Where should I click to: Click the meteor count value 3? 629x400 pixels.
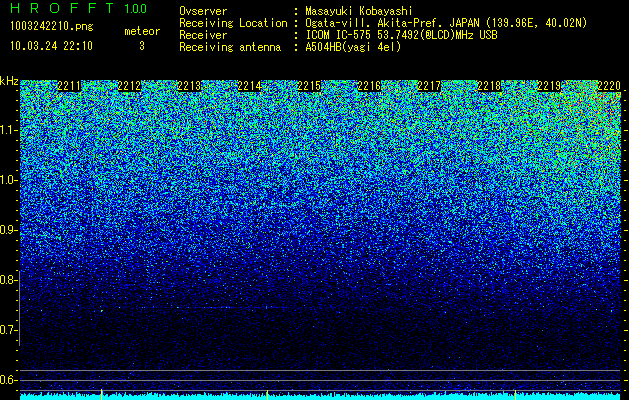[142, 46]
